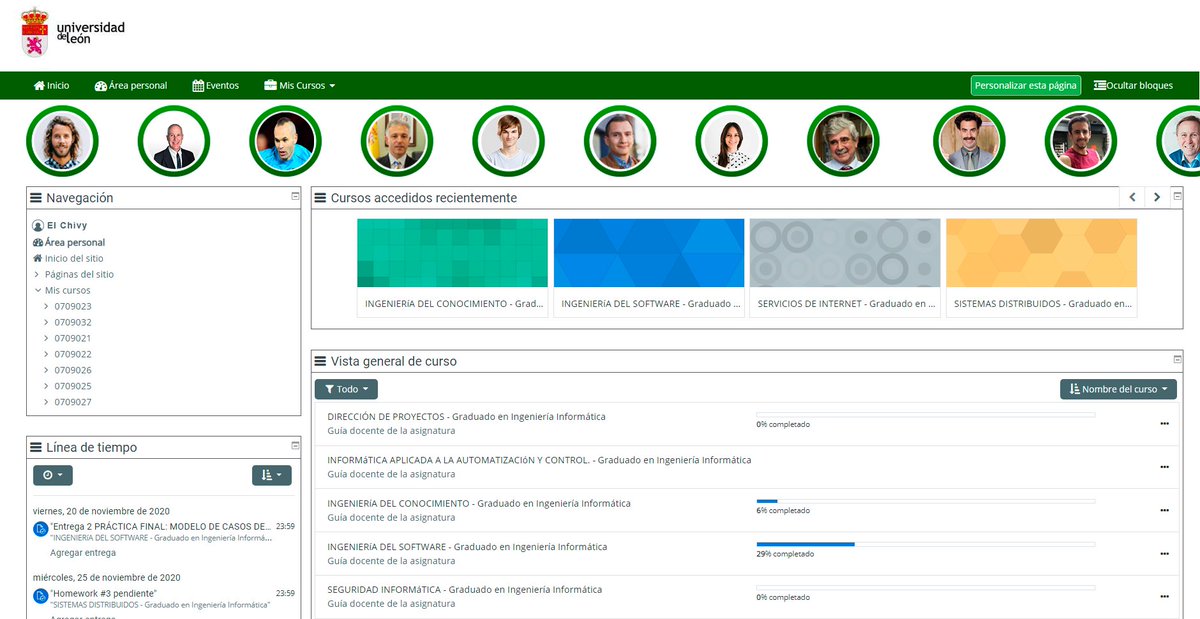The image size is (1200, 619).
Task: Open Guía docente under INGENIERÍA DEL SOFTWARE row
Action: [391, 561]
